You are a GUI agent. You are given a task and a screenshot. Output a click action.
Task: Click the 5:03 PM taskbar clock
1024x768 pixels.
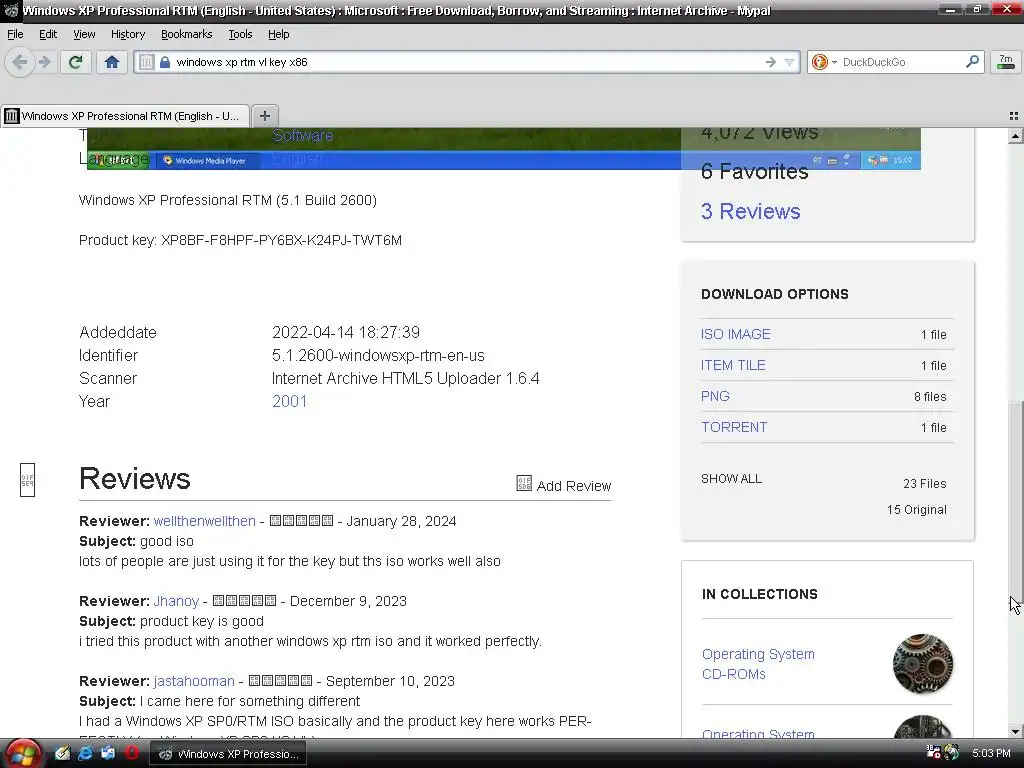click(991, 754)
